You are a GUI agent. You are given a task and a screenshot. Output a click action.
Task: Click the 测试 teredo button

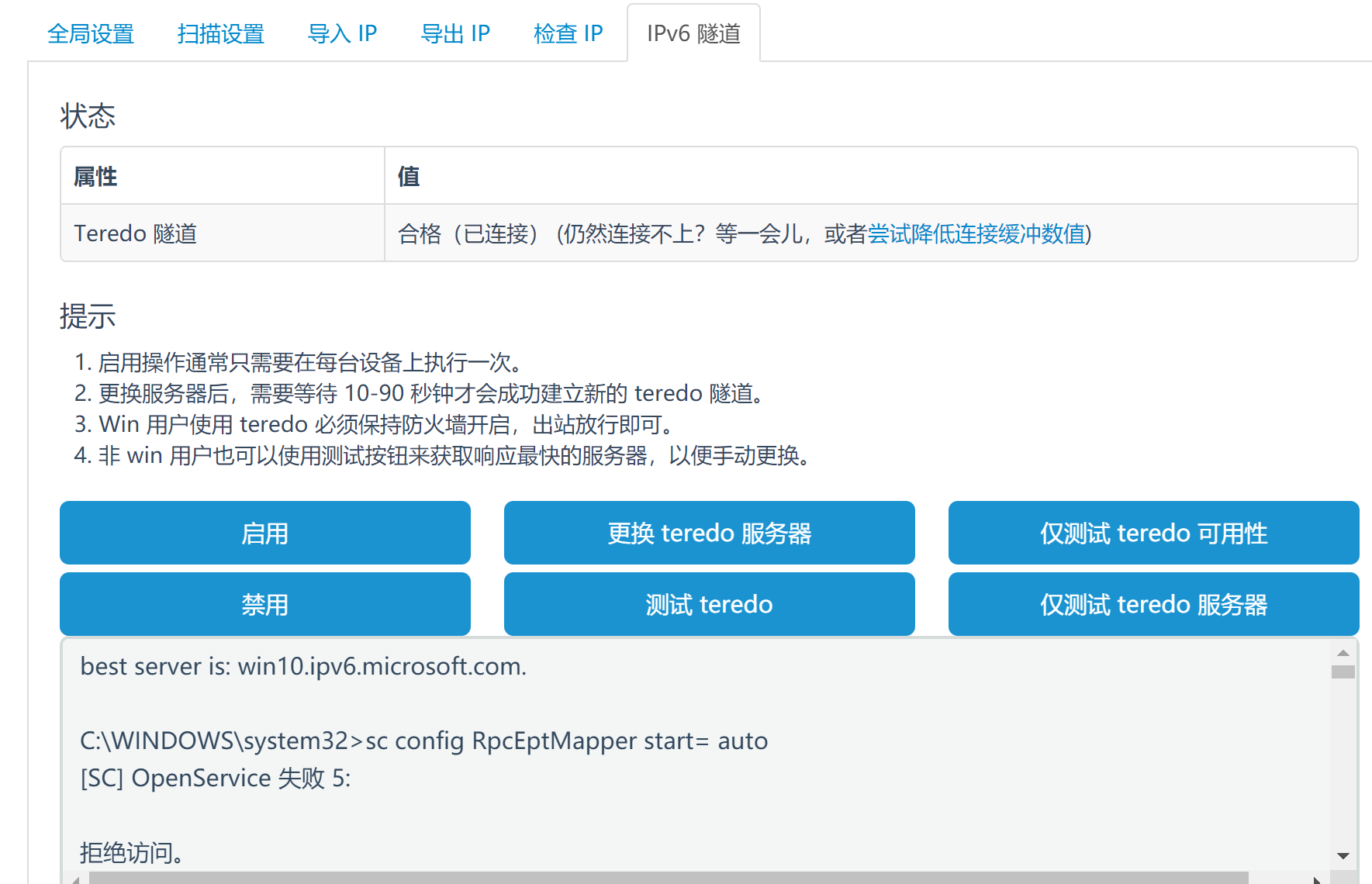(709, 604)
